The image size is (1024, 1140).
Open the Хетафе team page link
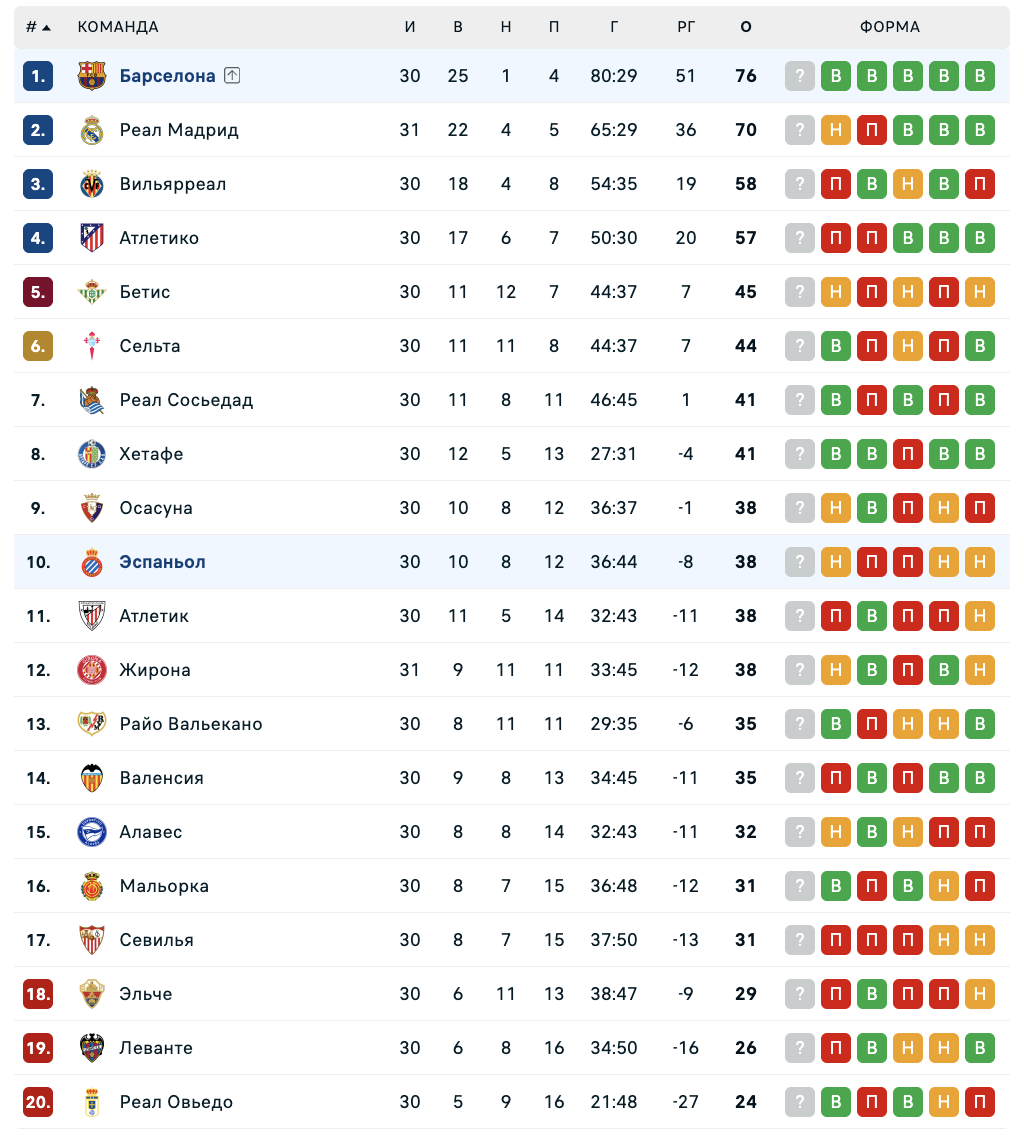(x=151, y=454)
